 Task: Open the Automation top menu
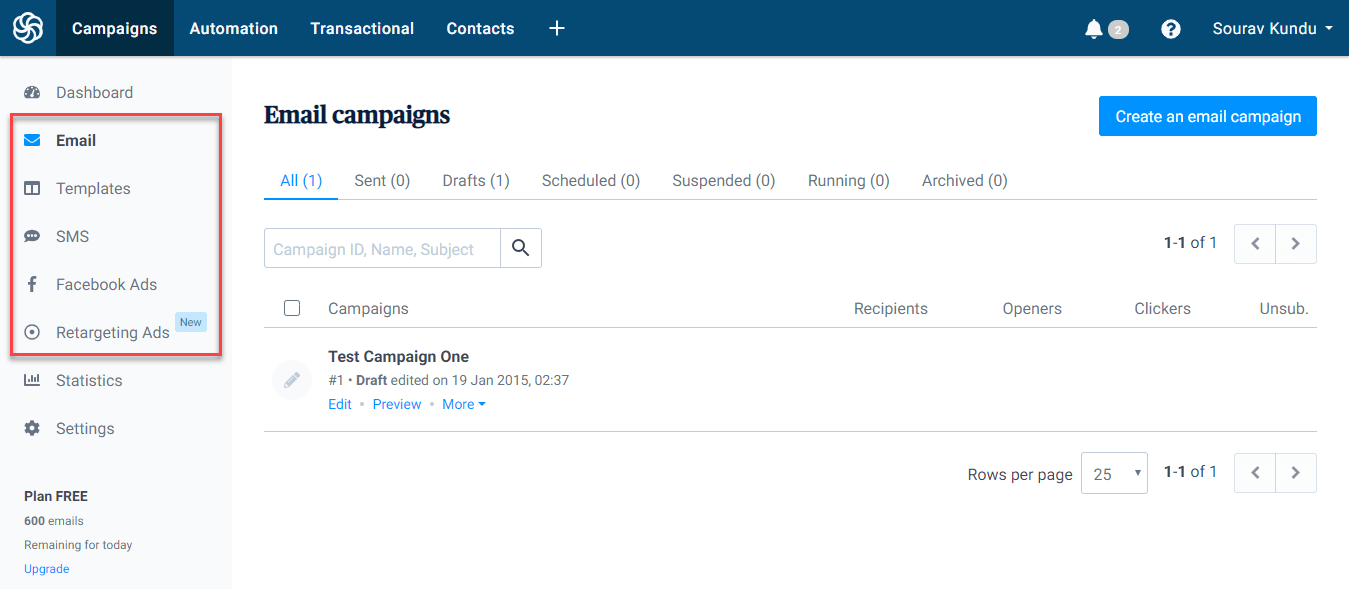tap(234, 28)
